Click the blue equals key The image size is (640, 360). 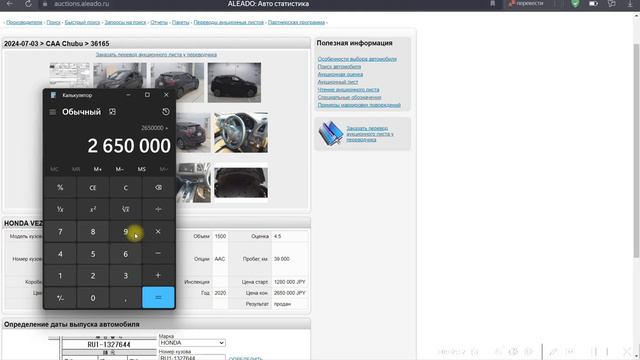(x=158, y=298)
